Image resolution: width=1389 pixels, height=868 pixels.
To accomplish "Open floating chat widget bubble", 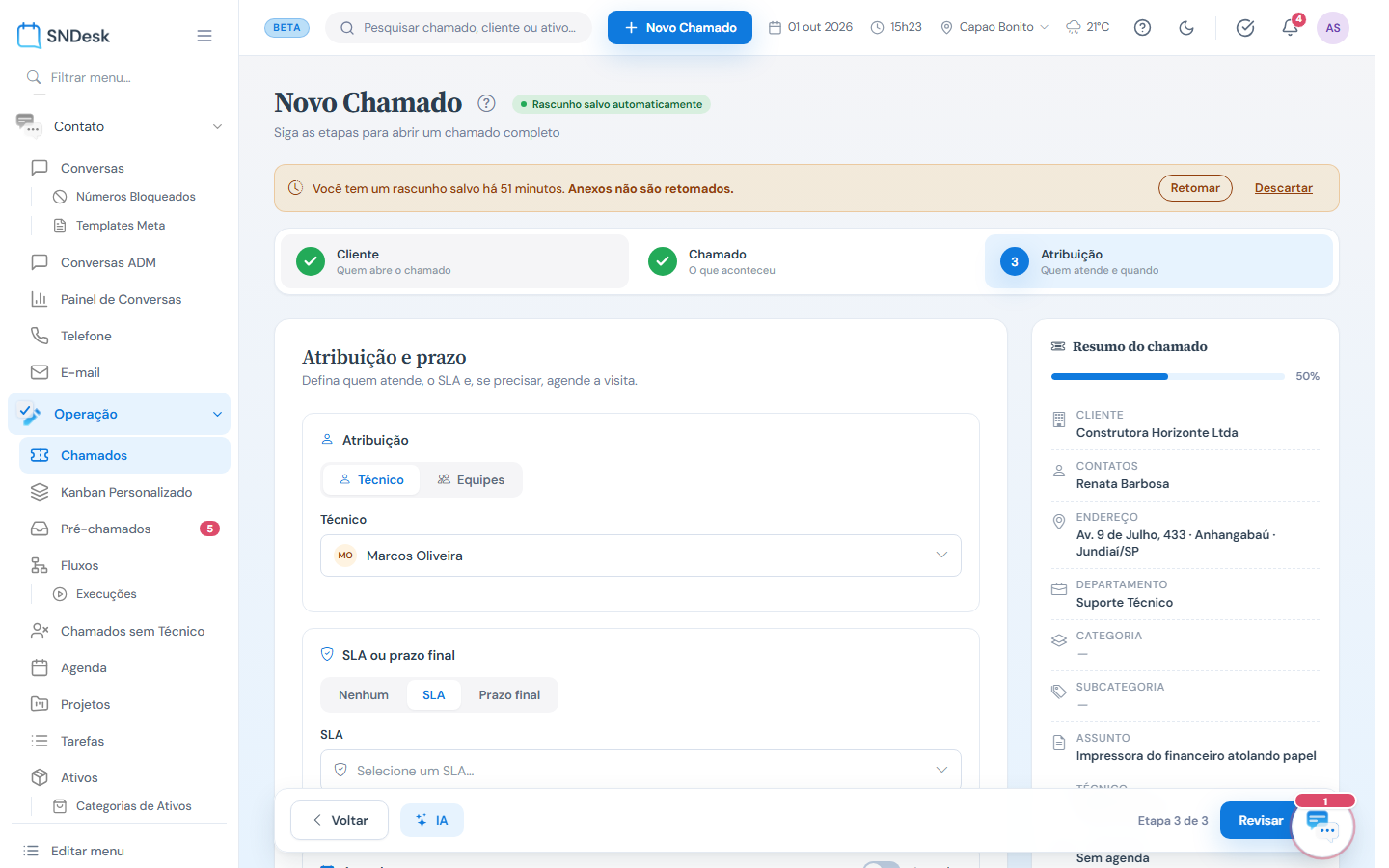I will click(x=1322, y=826).
